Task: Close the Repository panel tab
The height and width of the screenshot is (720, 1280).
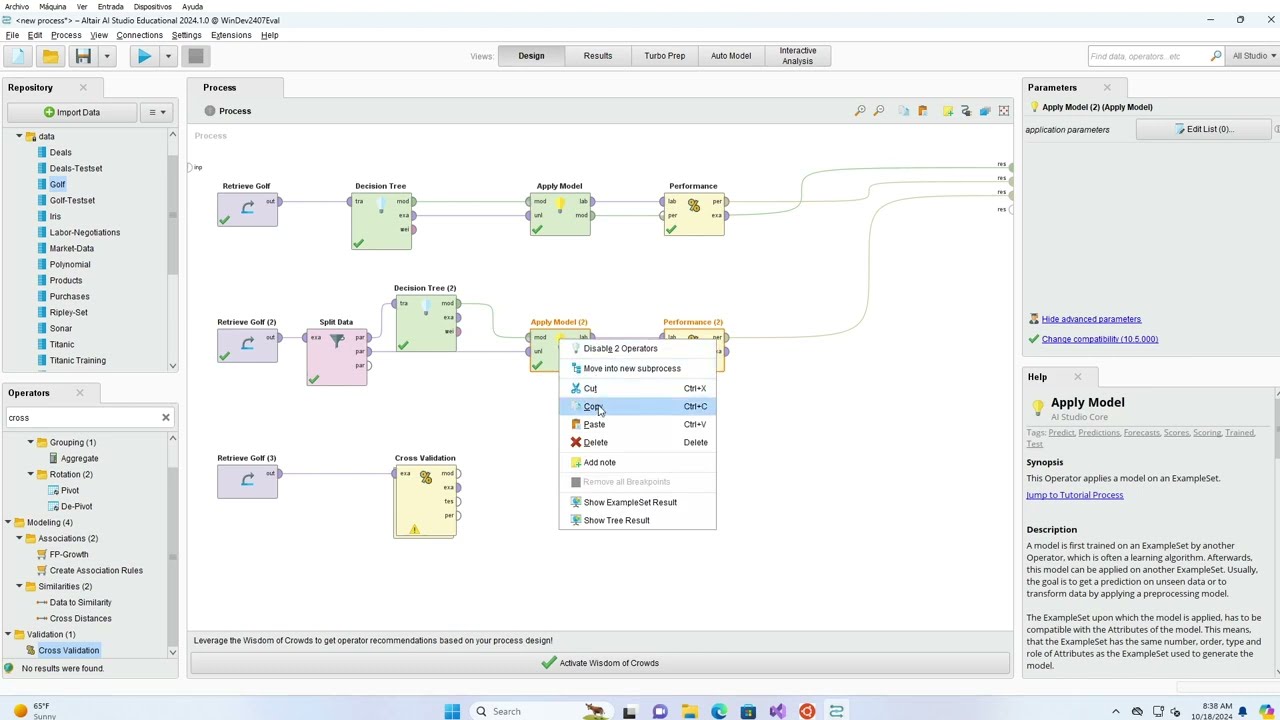Action: tap(83, 87)
